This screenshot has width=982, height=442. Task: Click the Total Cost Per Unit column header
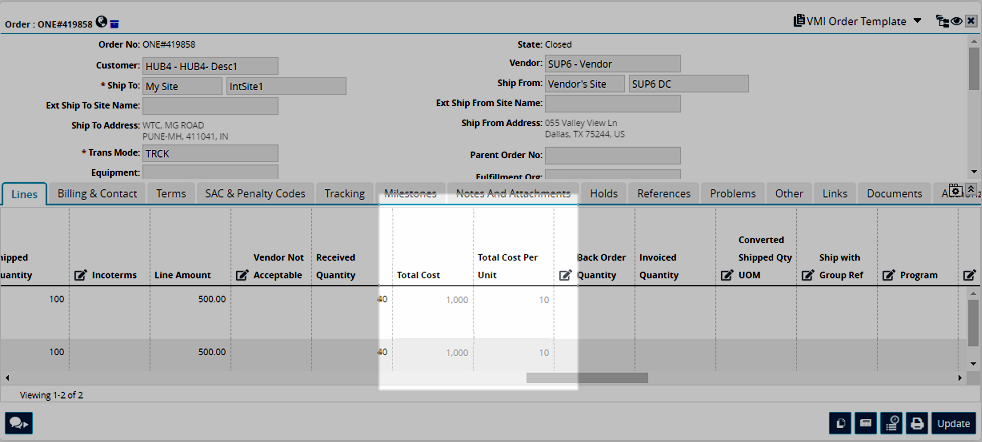pos(508,266)
